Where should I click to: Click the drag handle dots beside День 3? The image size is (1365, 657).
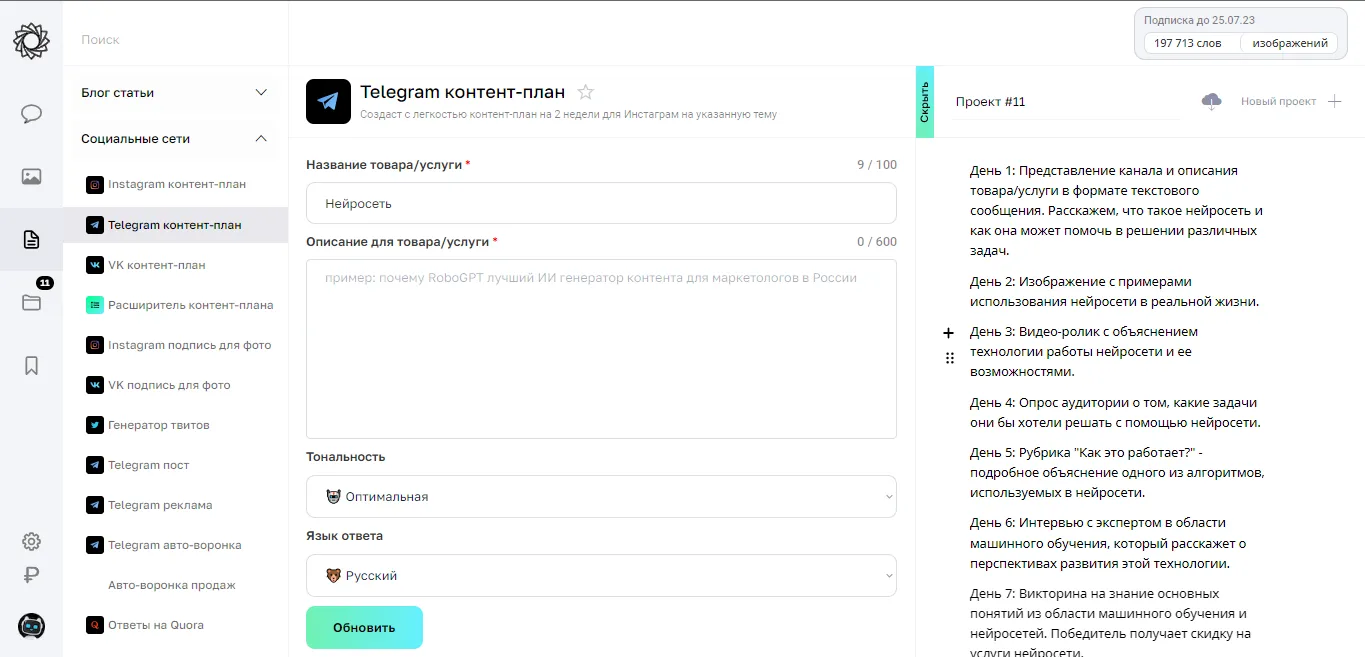pyautogui.click(x=949, y=358)
